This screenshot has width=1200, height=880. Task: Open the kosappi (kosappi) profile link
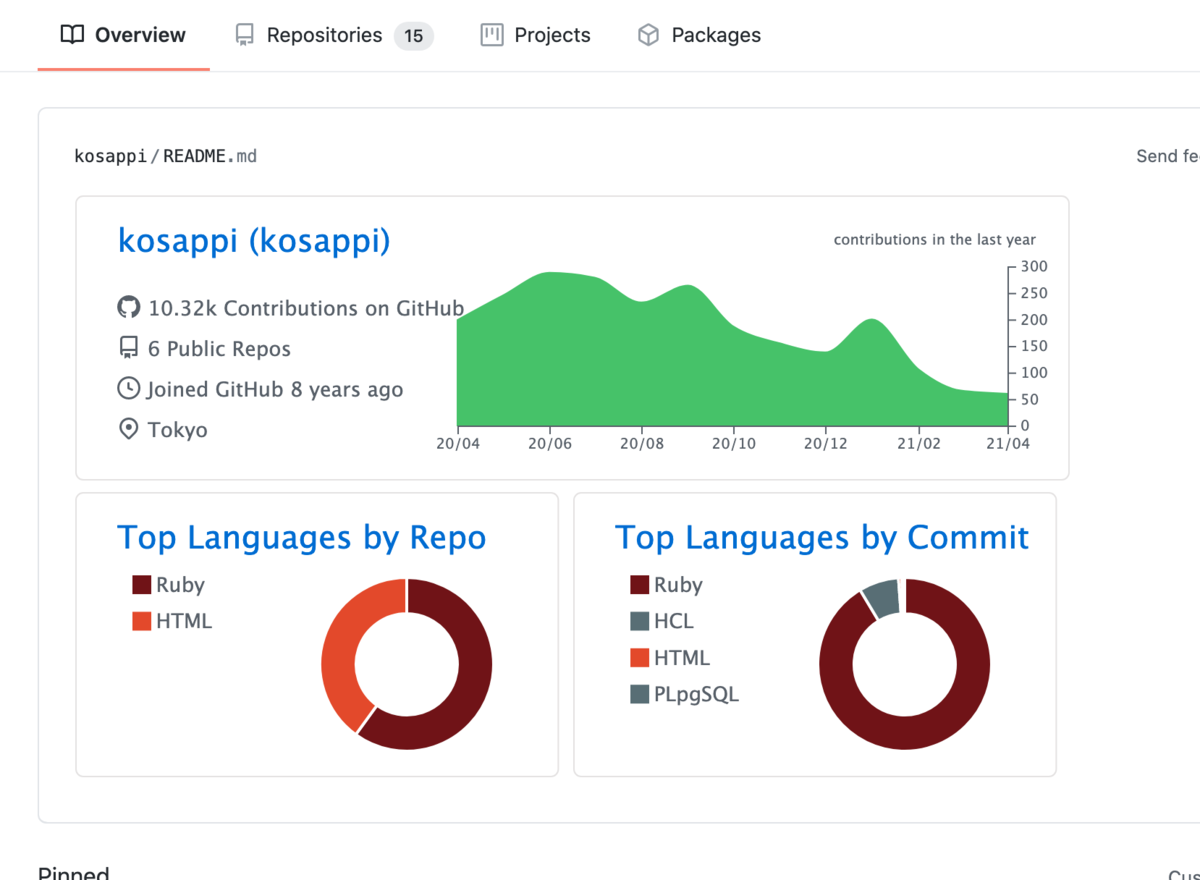pos(253,240)
